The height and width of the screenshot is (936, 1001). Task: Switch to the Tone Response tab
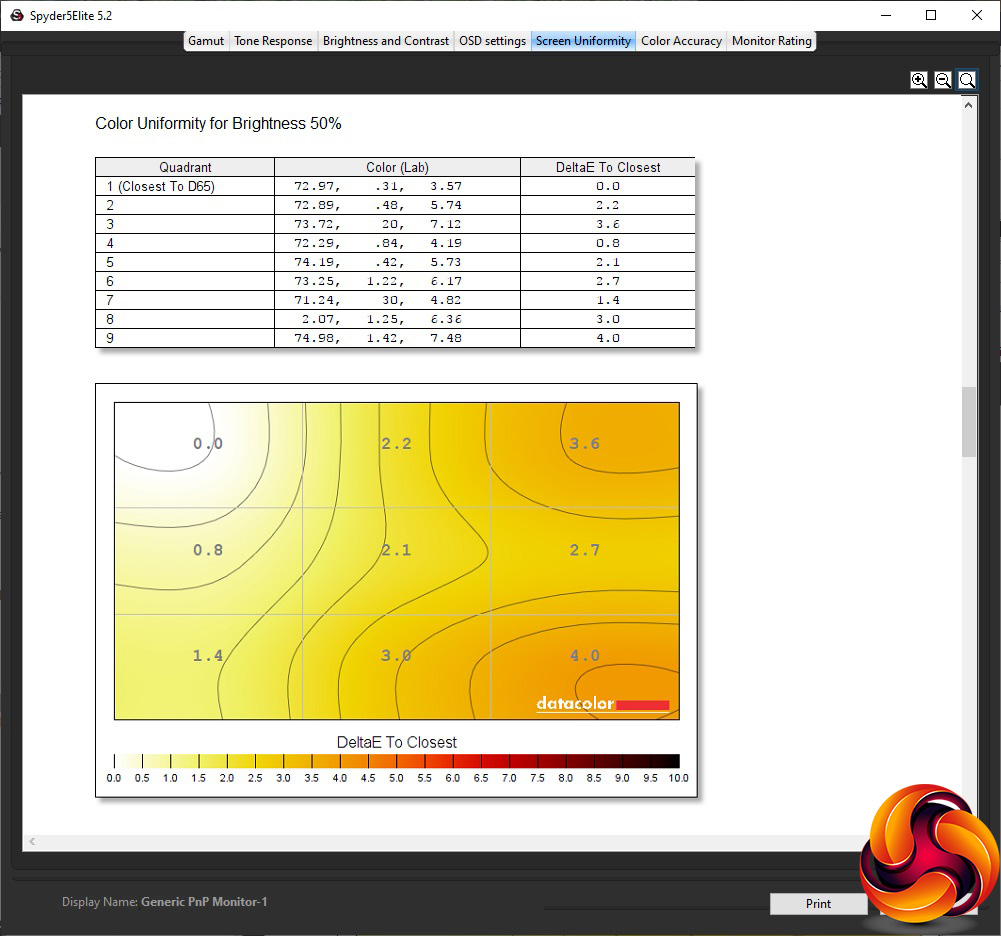pos(273,41)
